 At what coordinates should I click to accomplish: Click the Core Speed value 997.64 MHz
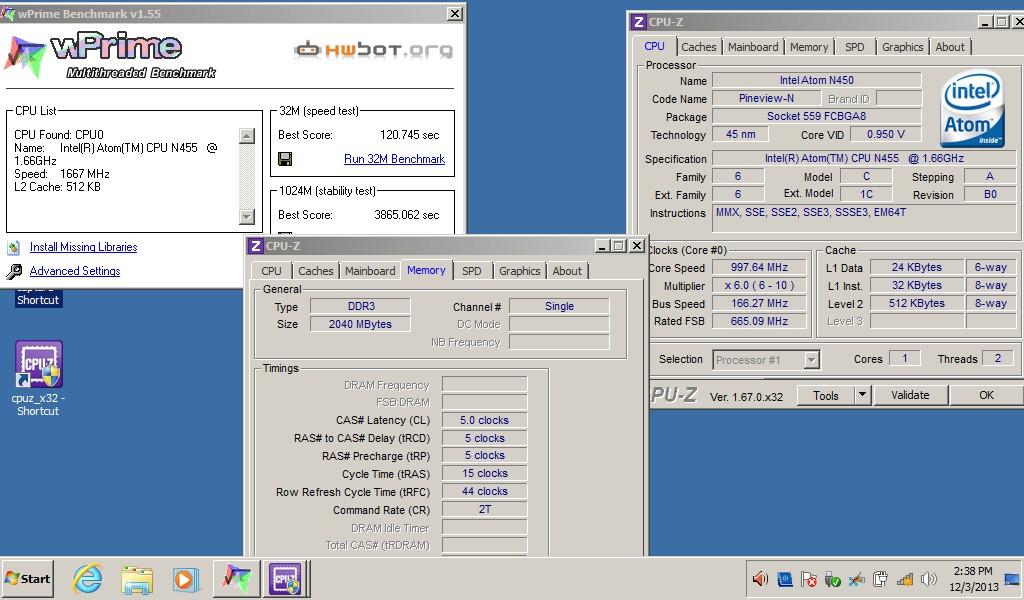coord(759,267)
